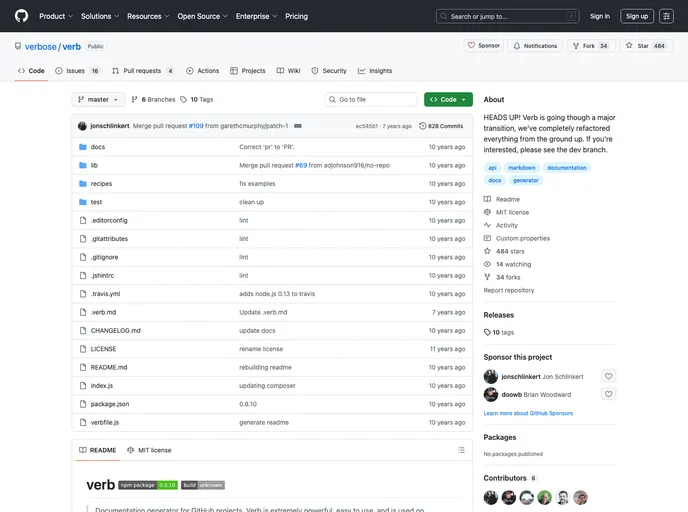Screen dimensions: 688x512
Task: Switch to the Actions tab
Action: (202, 71)
